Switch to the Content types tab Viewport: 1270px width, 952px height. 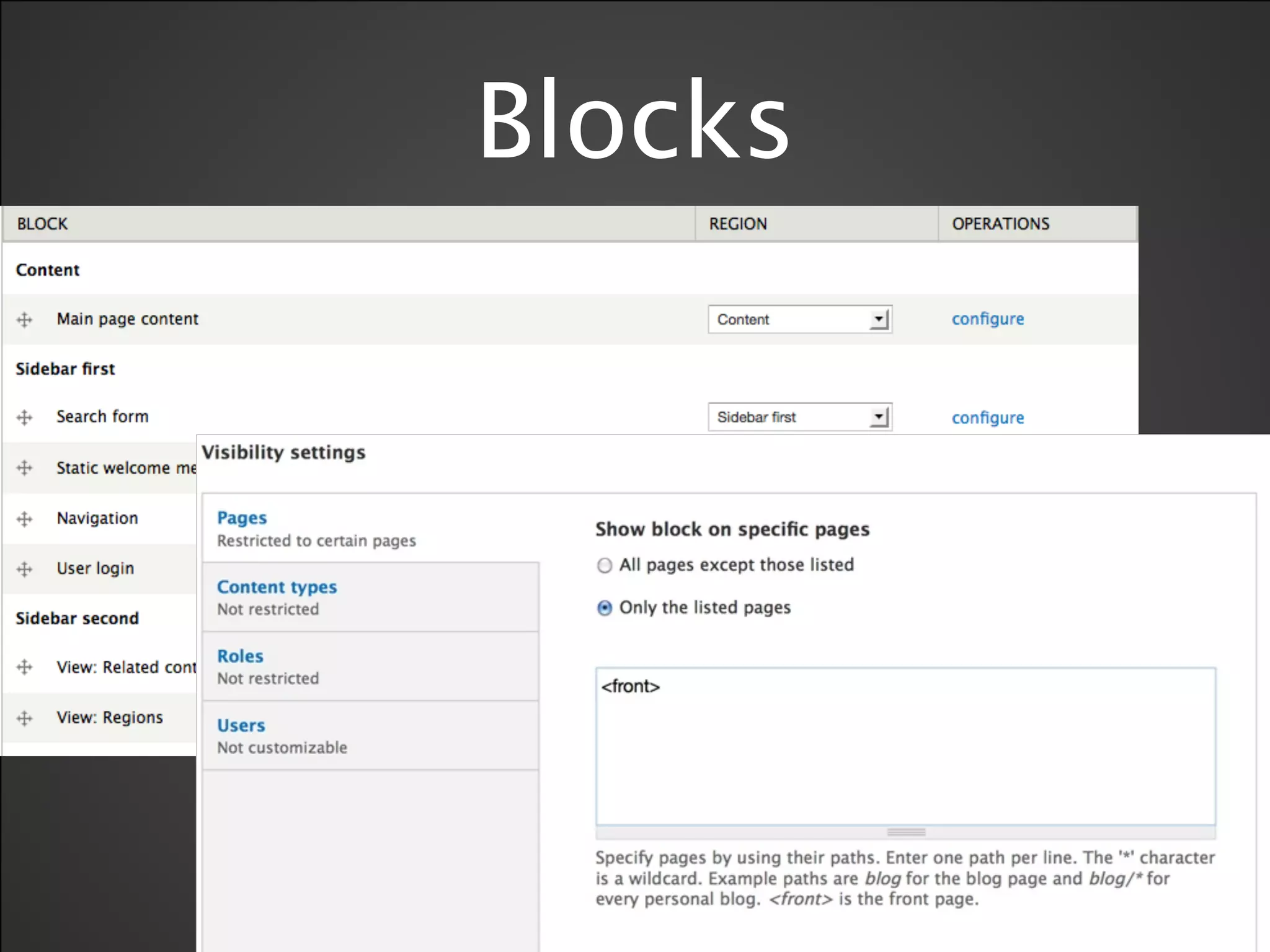coord(371,597)
